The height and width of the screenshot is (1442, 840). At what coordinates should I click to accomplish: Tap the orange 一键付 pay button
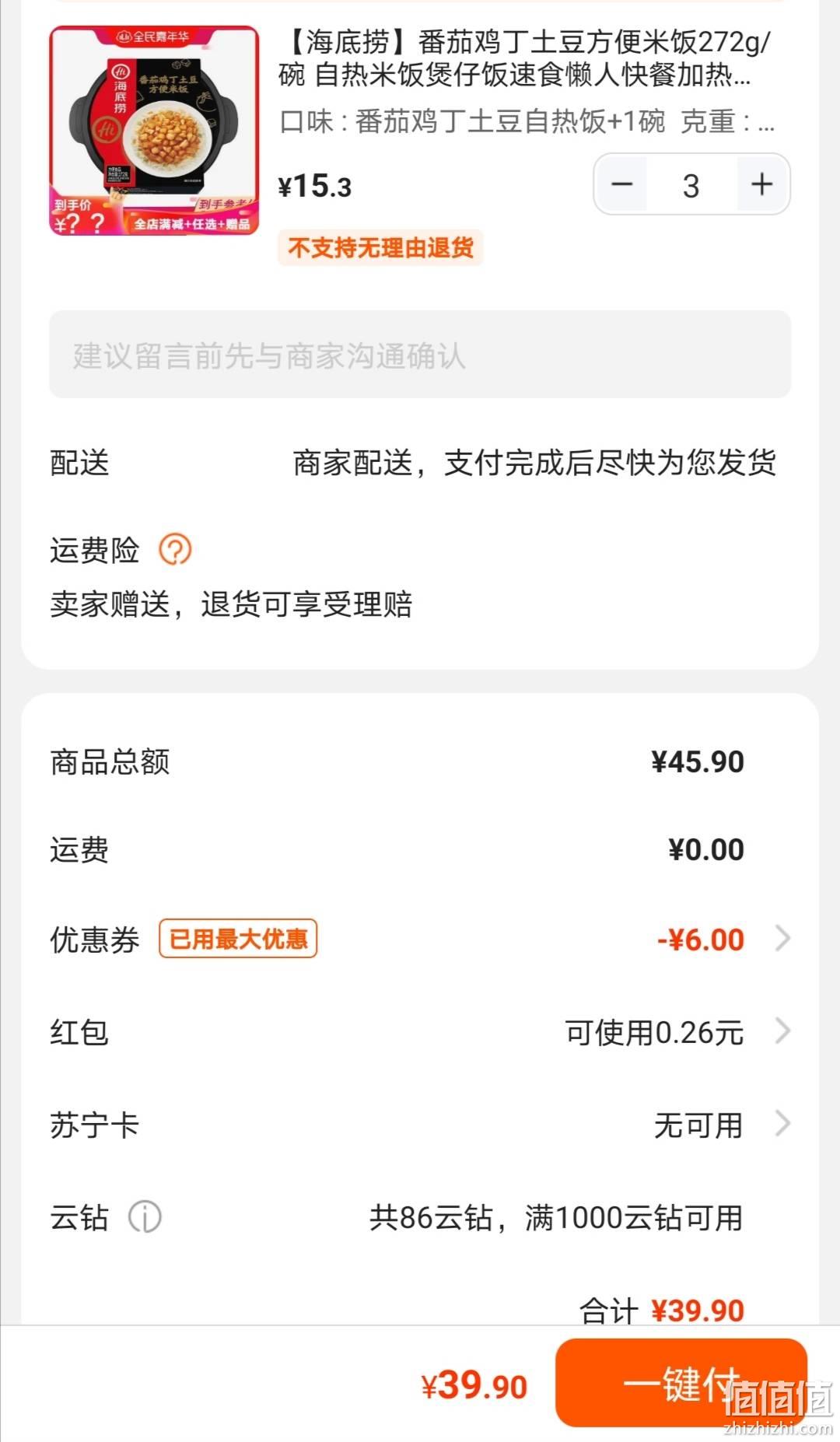681,1384
